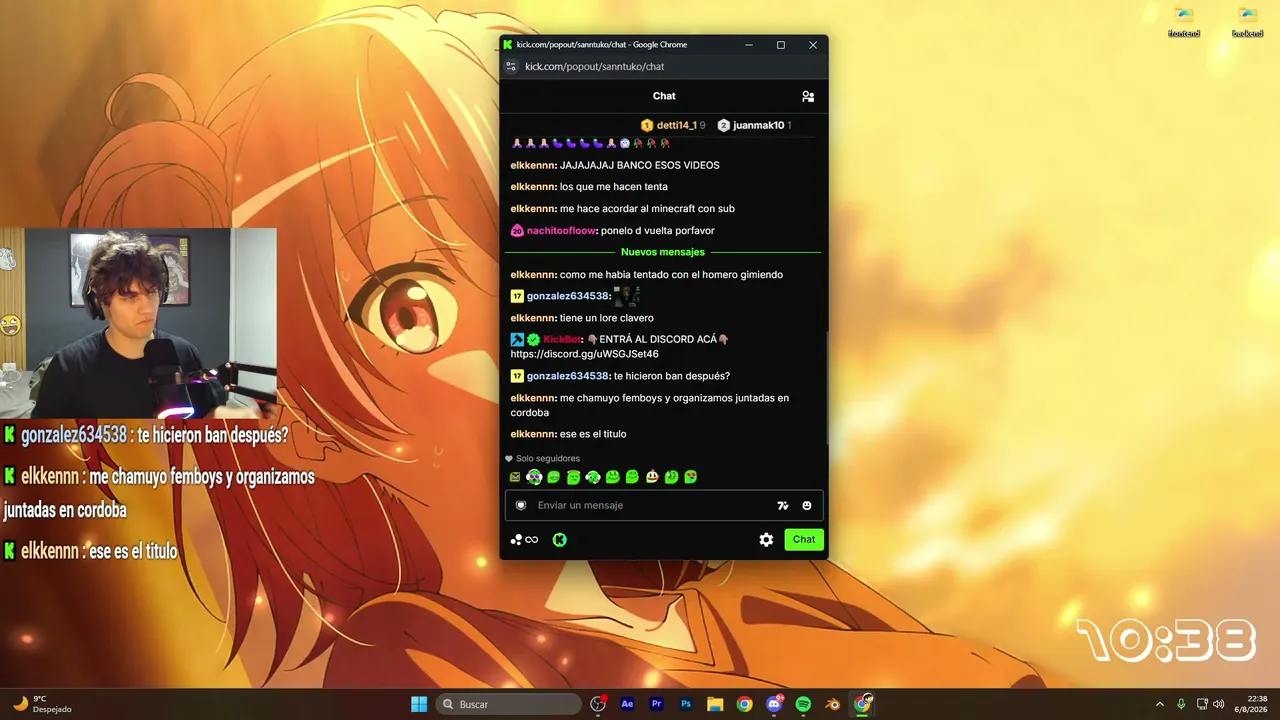The height and width of the screenshot is (720, 1280).
Task: Open the chat settings gear
Action: click(x=766, y=539)
